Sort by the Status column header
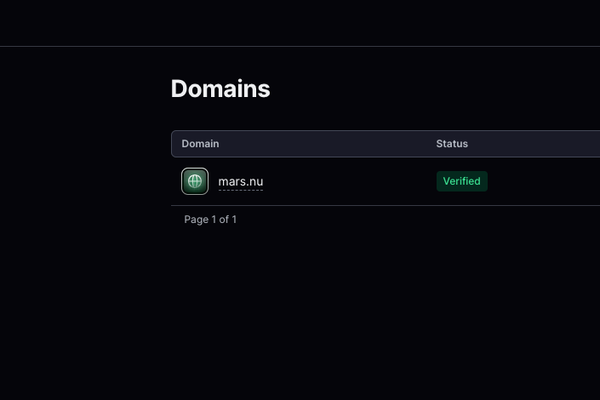Image resolution: width=600 pixels, height=400 pixels. [452, 144]
